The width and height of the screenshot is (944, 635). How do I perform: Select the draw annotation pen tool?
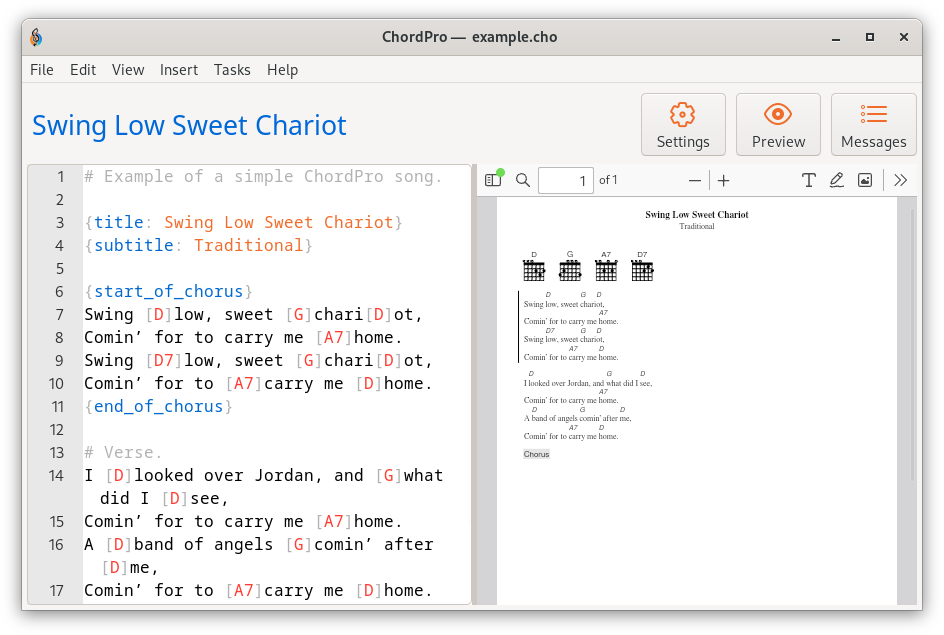point(837,180)
